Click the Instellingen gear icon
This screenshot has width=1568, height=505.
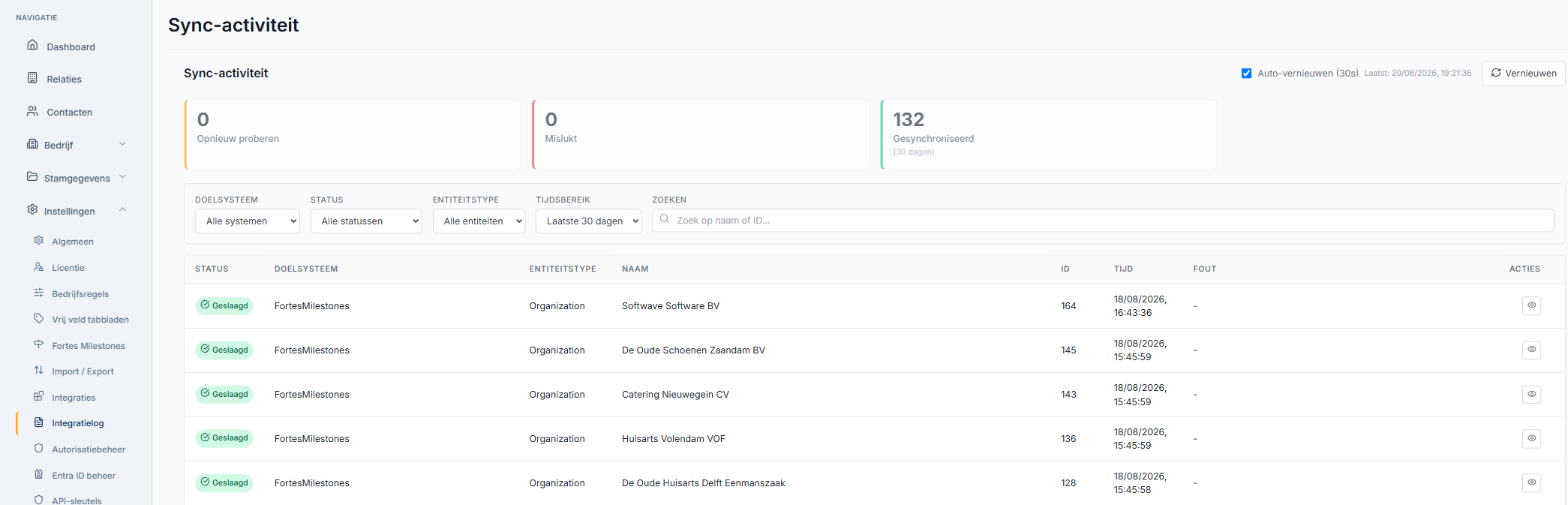pyautogui.click(x=32, y=210)
